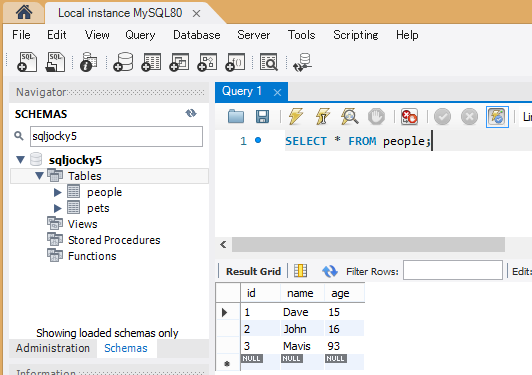The image size is (532, 375).
Task: Toggle the auto-commit mode button
Action: click(497, 117)
